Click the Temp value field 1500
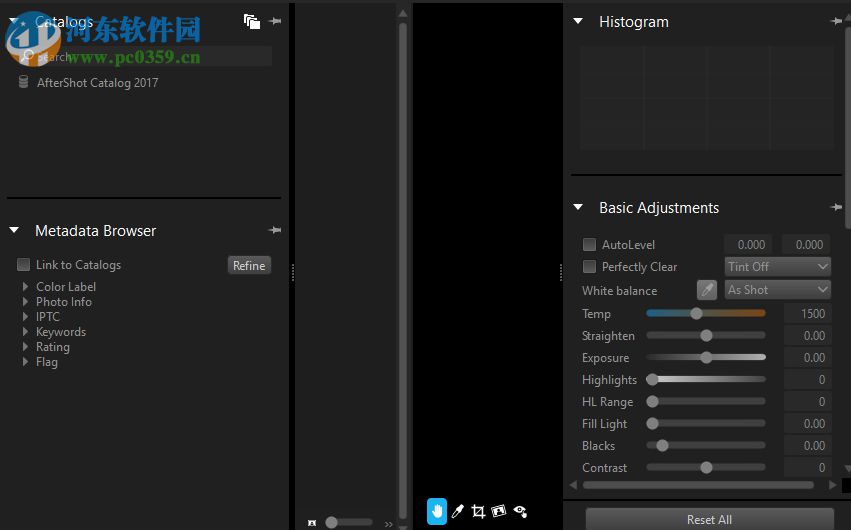The image size is (851, 530). (808, 314)
